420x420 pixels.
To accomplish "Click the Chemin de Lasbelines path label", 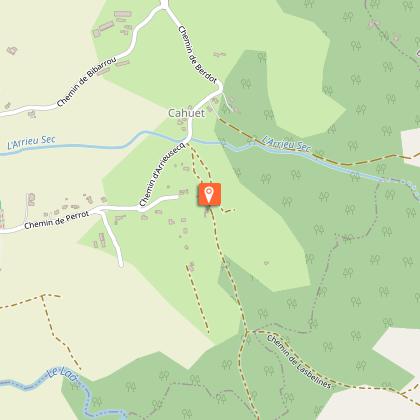I will point(299,362).
